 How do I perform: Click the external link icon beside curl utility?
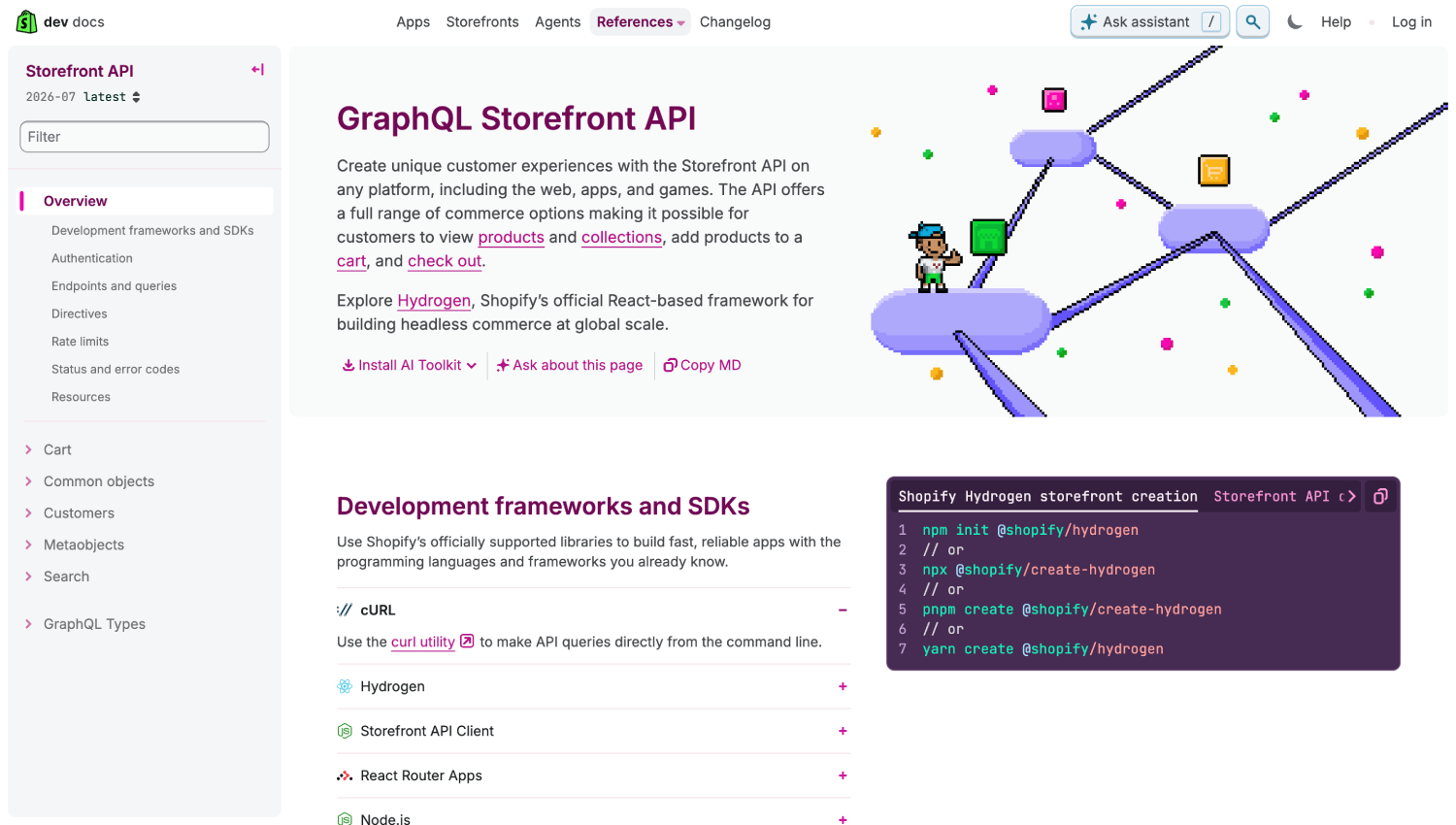coord(467,641)
